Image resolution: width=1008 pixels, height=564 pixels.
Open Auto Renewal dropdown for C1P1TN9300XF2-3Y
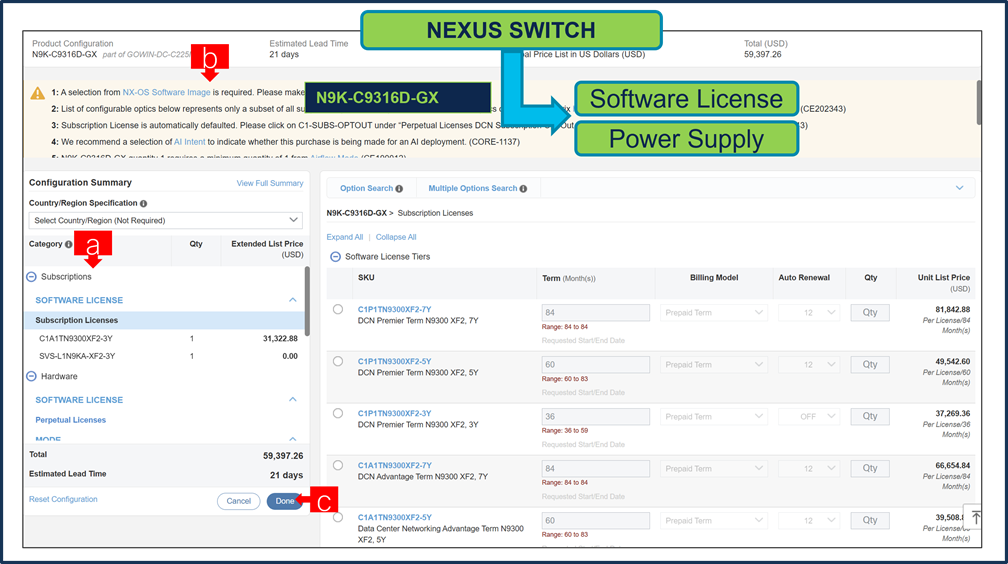(809, 417)
